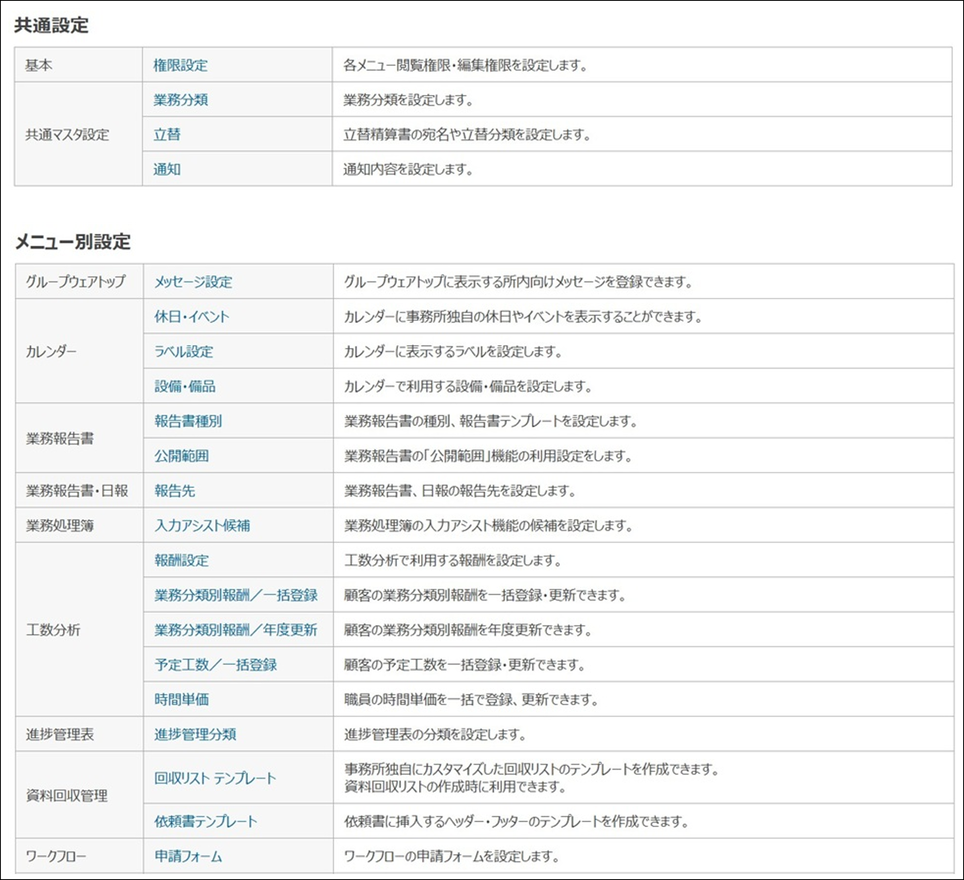Screen dimensions: 964x880
Task: Select 入力アシスト候補 link
Action: pyautogui.click(x=202, y=525)
